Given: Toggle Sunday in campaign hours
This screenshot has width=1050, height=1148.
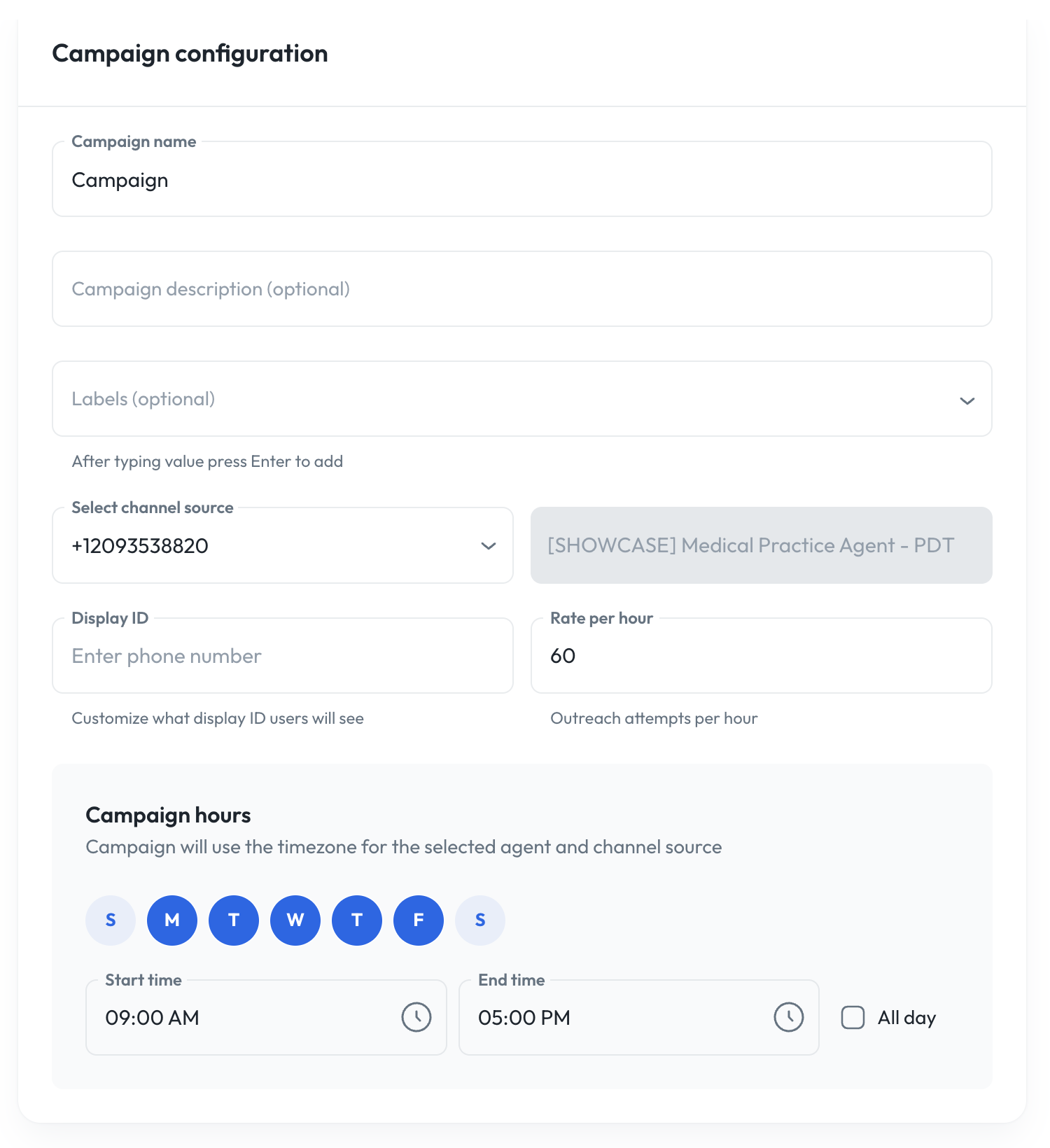Looking at the screenshot, I should [x=111, y=920].
